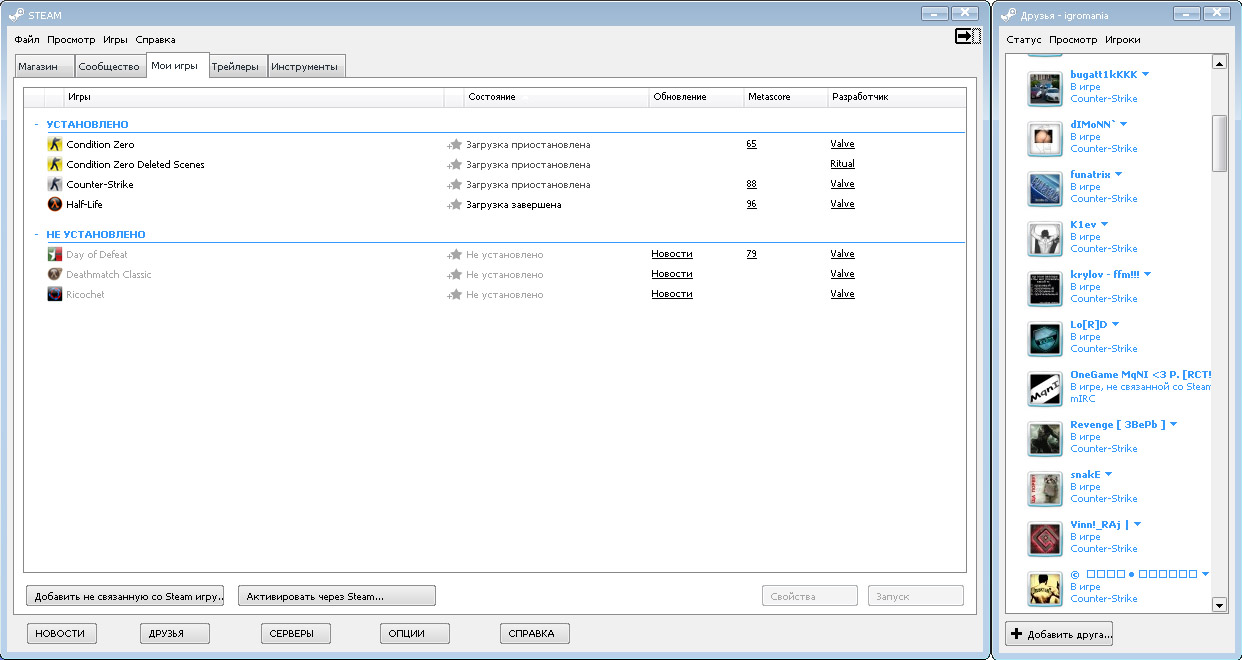Click Активировать через Steam button
Image resolution: width=1242 pixels, height=660 pixels.
(337, 596)
